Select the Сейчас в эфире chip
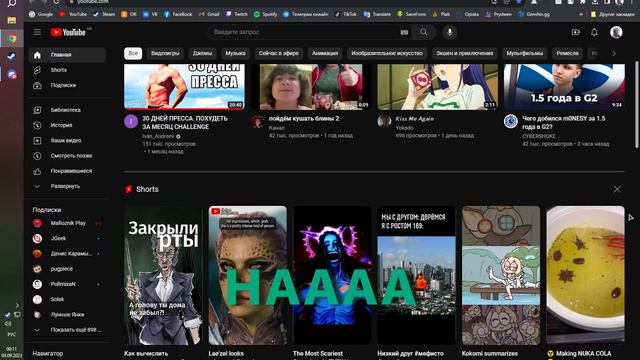Viewport: 640px width, 360px height. [x=278, y=53]
